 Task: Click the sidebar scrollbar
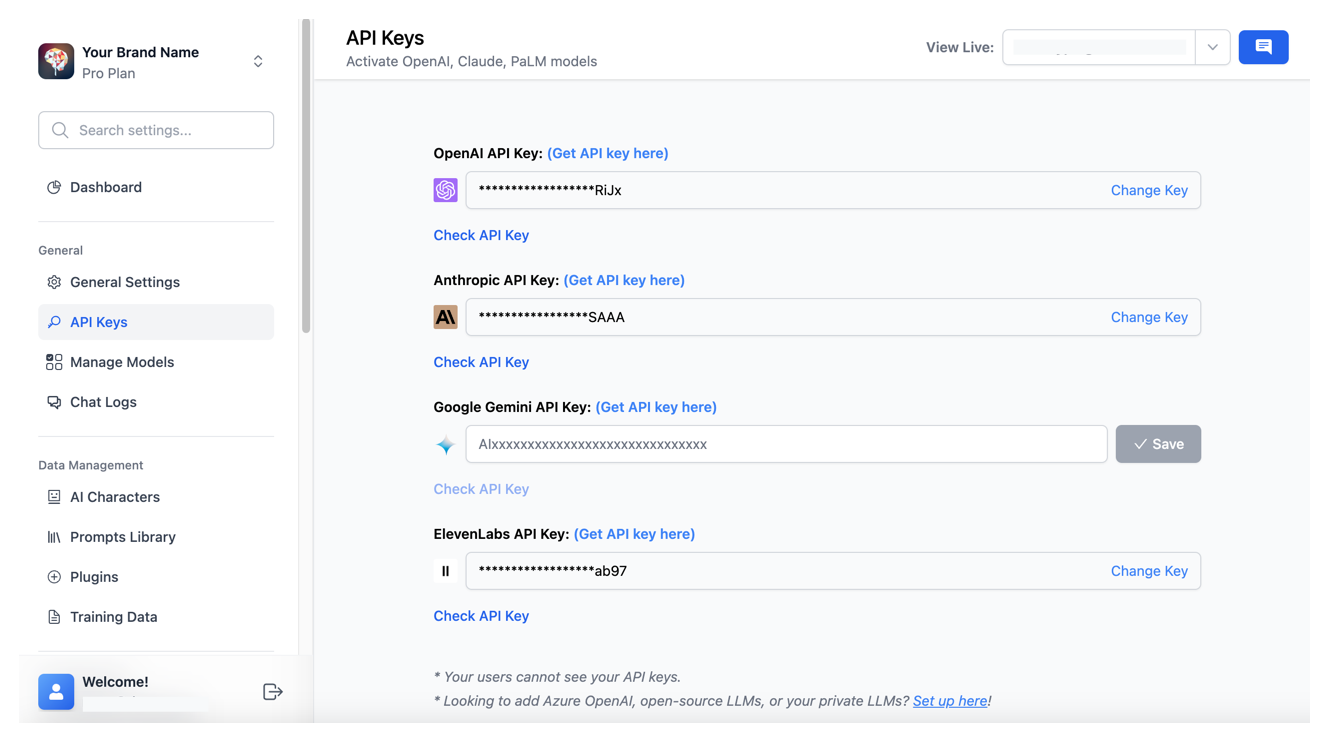pyautogui.click(x=306, y=176)
